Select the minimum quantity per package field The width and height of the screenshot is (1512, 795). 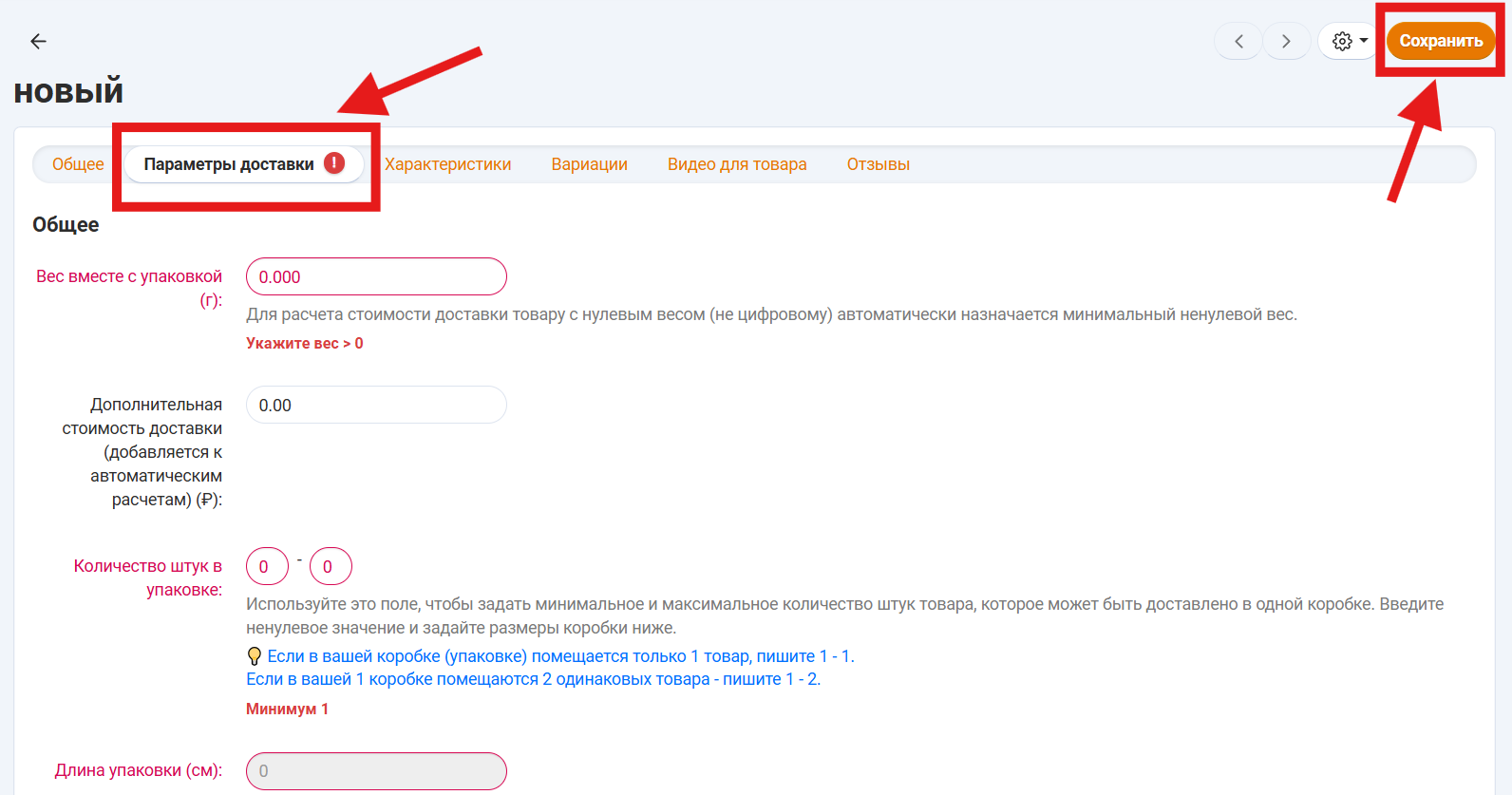point(267,566)
